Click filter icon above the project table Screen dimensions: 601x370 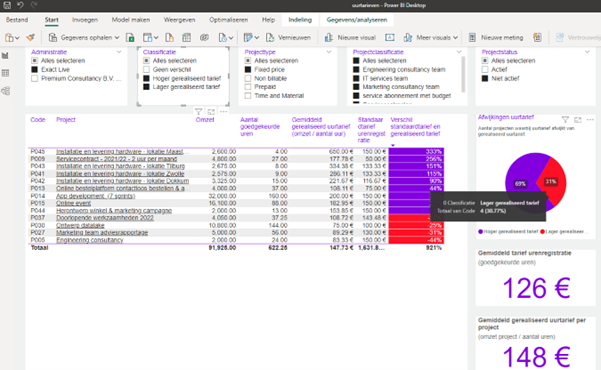(x=198, y=112)
